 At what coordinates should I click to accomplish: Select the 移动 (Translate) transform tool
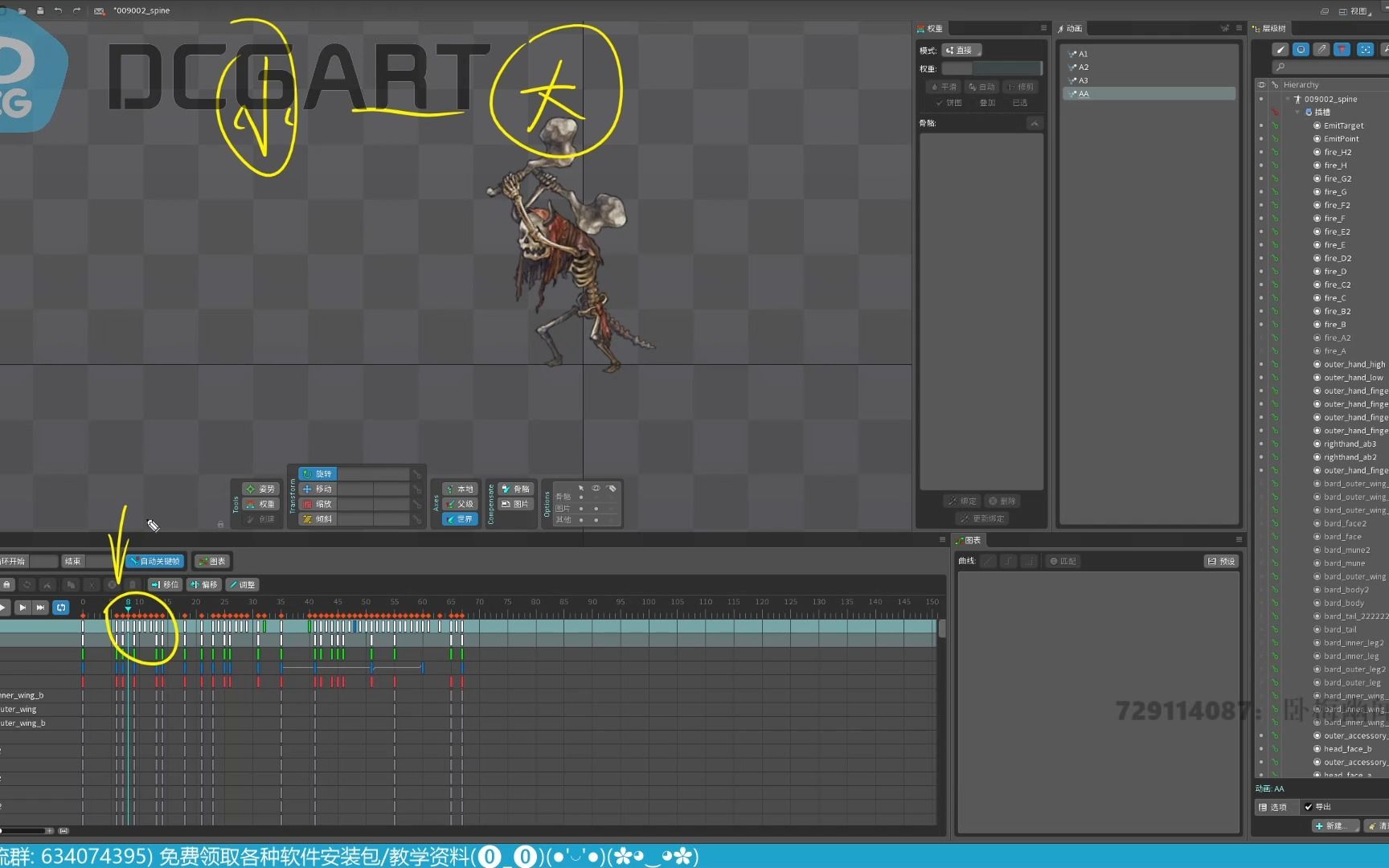pos(318,489)
